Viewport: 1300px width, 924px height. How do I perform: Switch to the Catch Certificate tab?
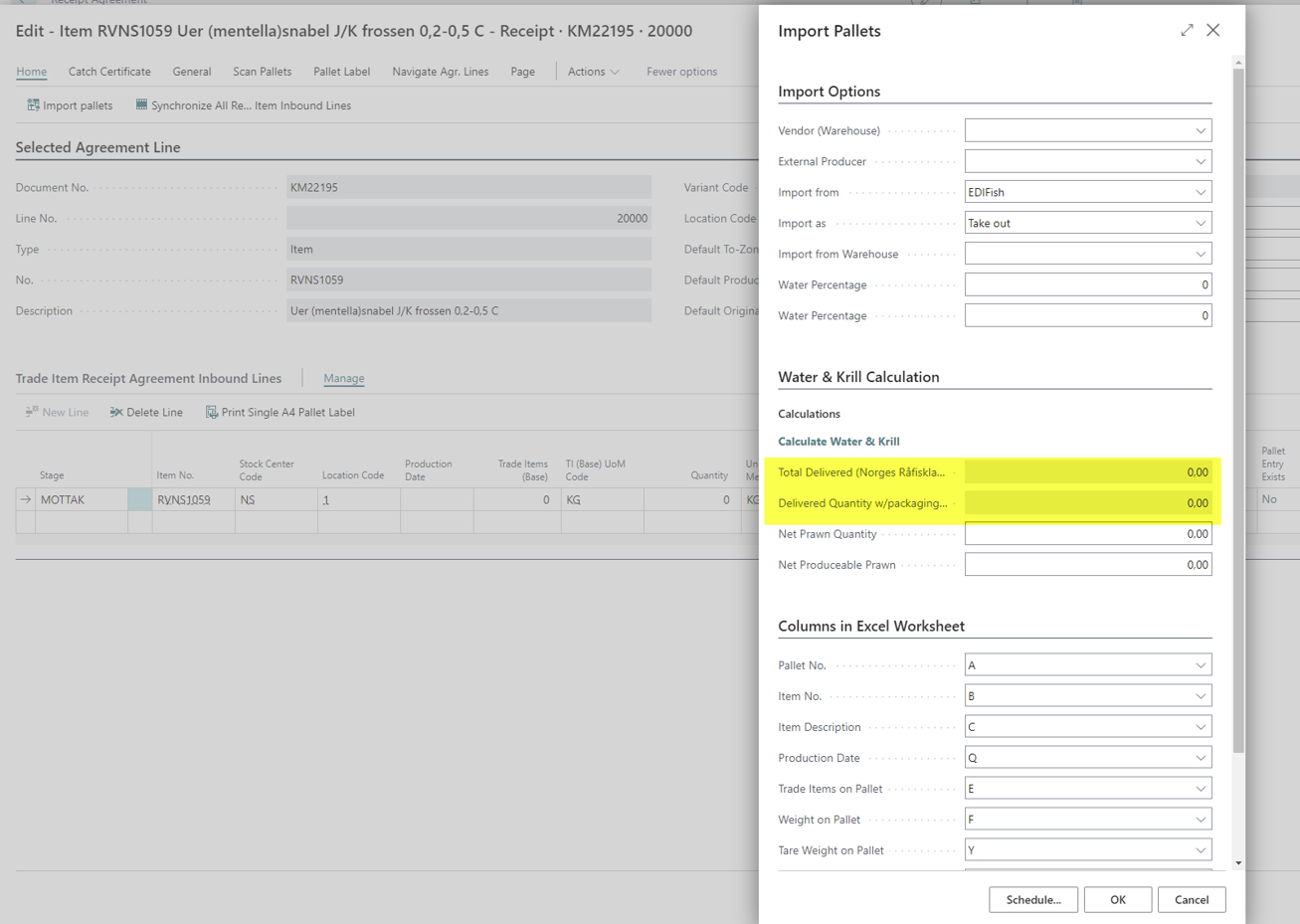point(109,72)
